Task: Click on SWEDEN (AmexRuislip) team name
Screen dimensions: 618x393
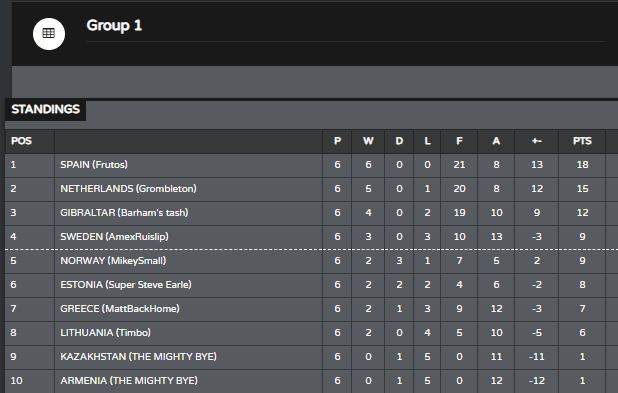Action: tap(114, 237)
